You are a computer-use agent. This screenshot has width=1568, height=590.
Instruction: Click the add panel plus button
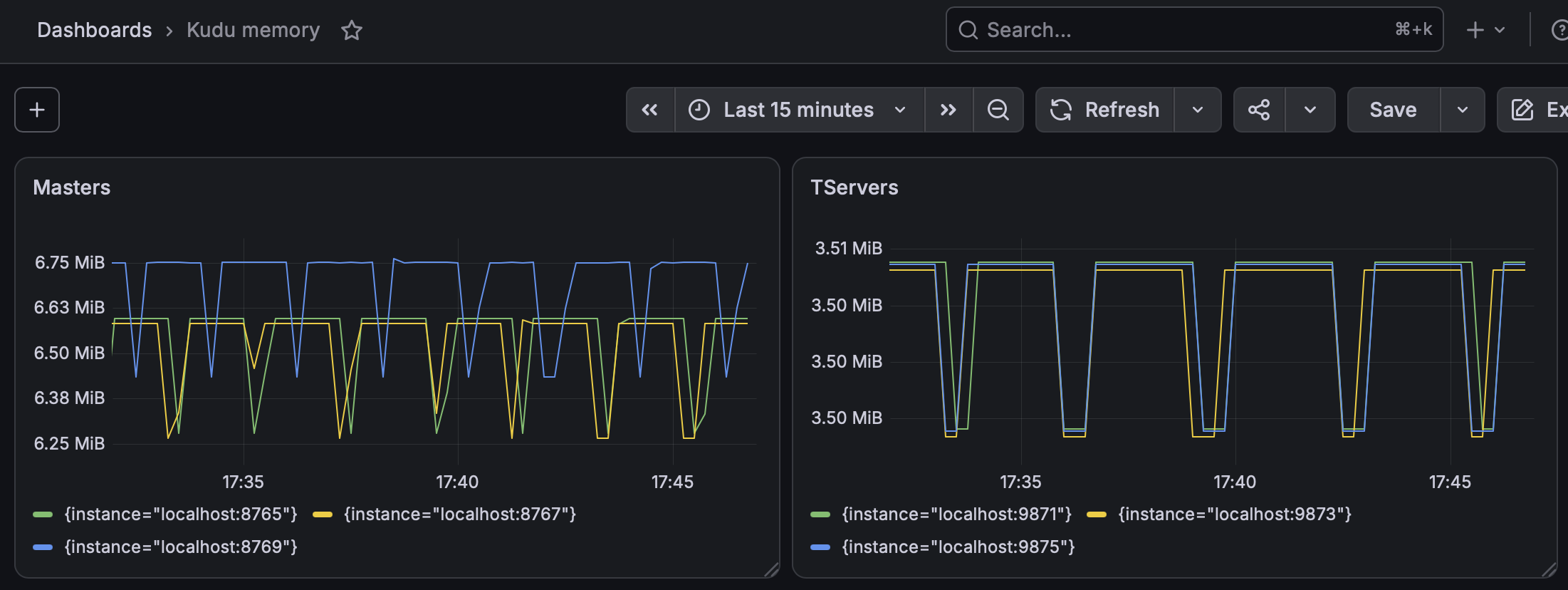click(x=37, y=110)
